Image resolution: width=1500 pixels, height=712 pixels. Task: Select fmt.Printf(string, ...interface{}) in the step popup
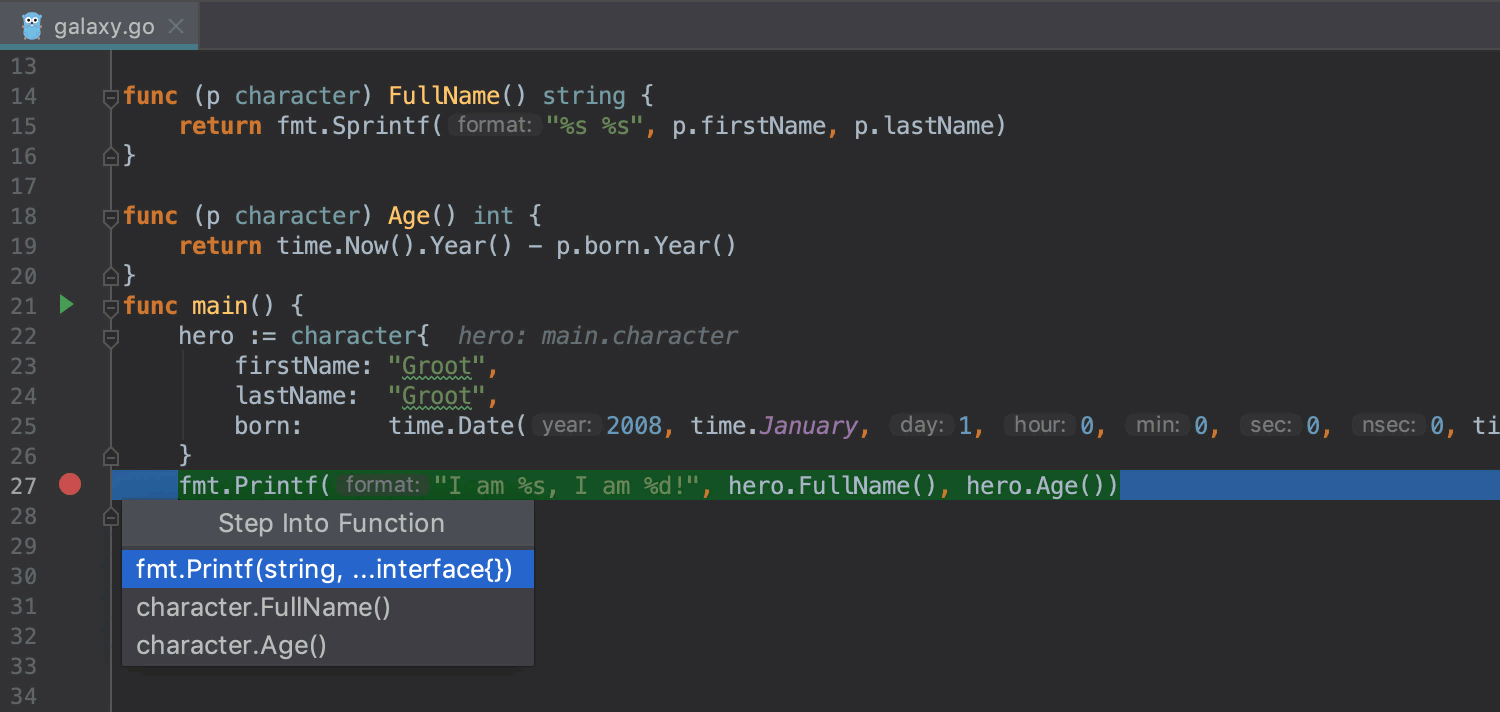[324, 569]
